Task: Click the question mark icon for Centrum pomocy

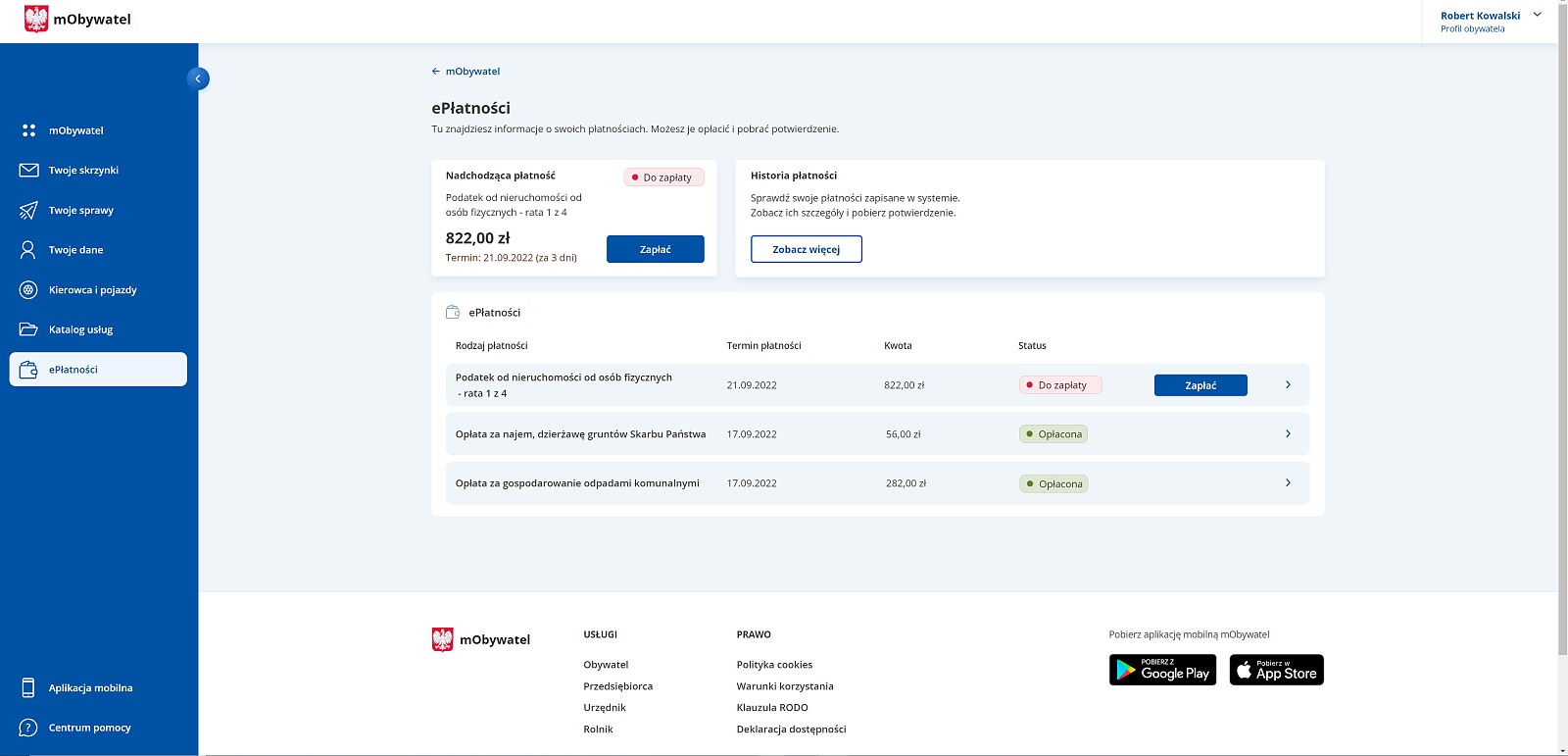Action: [x=28, y=728]
